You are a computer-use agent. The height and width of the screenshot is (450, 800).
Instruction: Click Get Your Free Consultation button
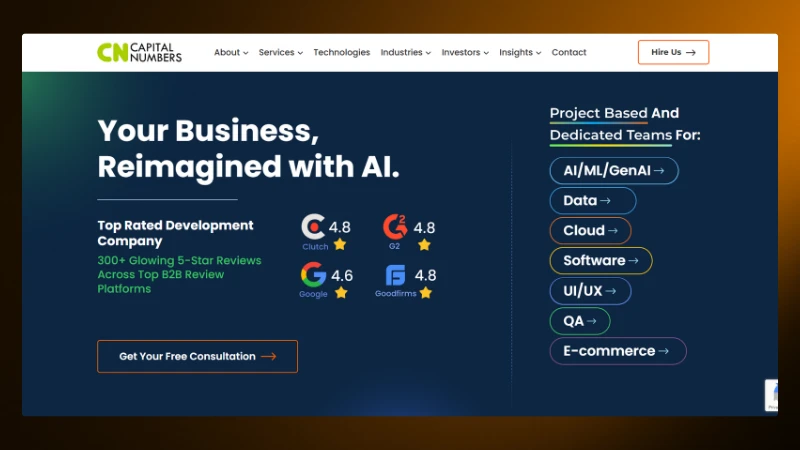(x=197, y=356)
